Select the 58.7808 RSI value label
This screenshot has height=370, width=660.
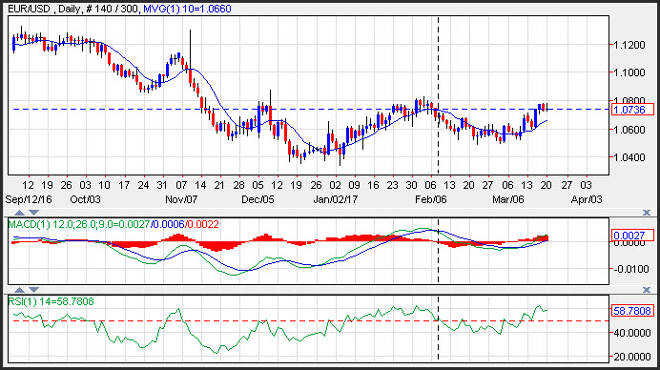tap(632, 311)
